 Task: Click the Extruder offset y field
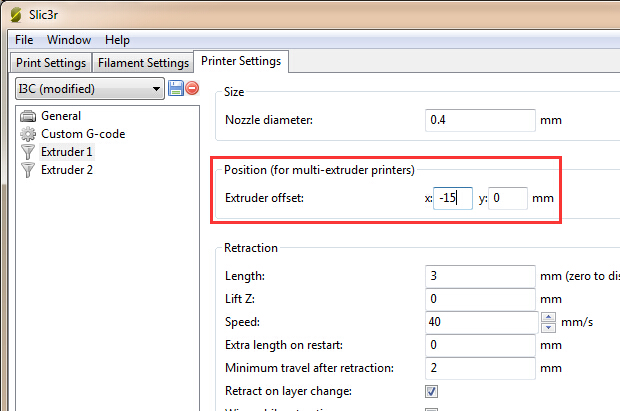click(508, 198)
